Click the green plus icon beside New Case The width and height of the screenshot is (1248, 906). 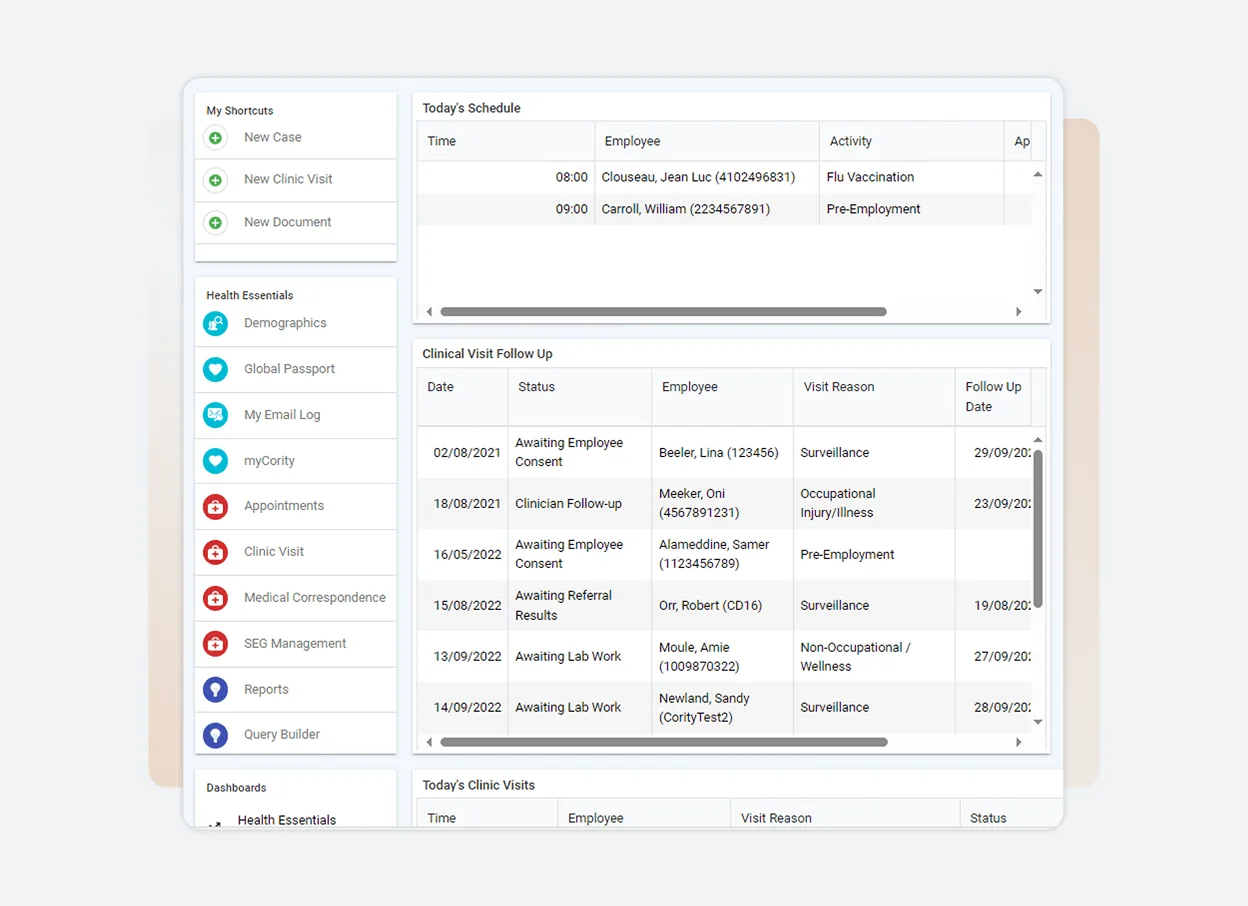(x=215, y=138)
